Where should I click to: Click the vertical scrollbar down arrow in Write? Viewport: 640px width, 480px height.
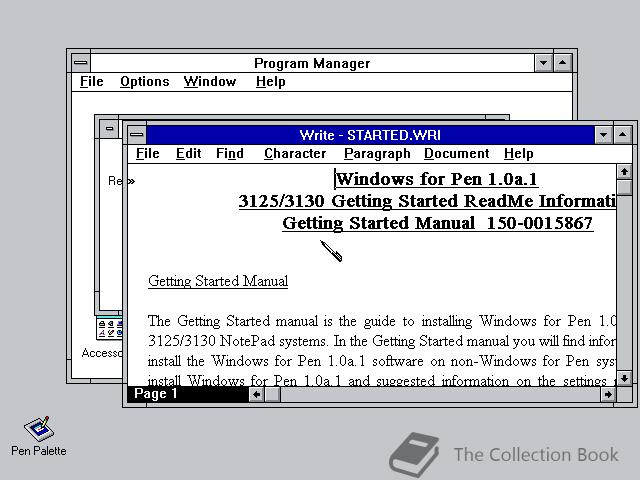tap(624, 378)
